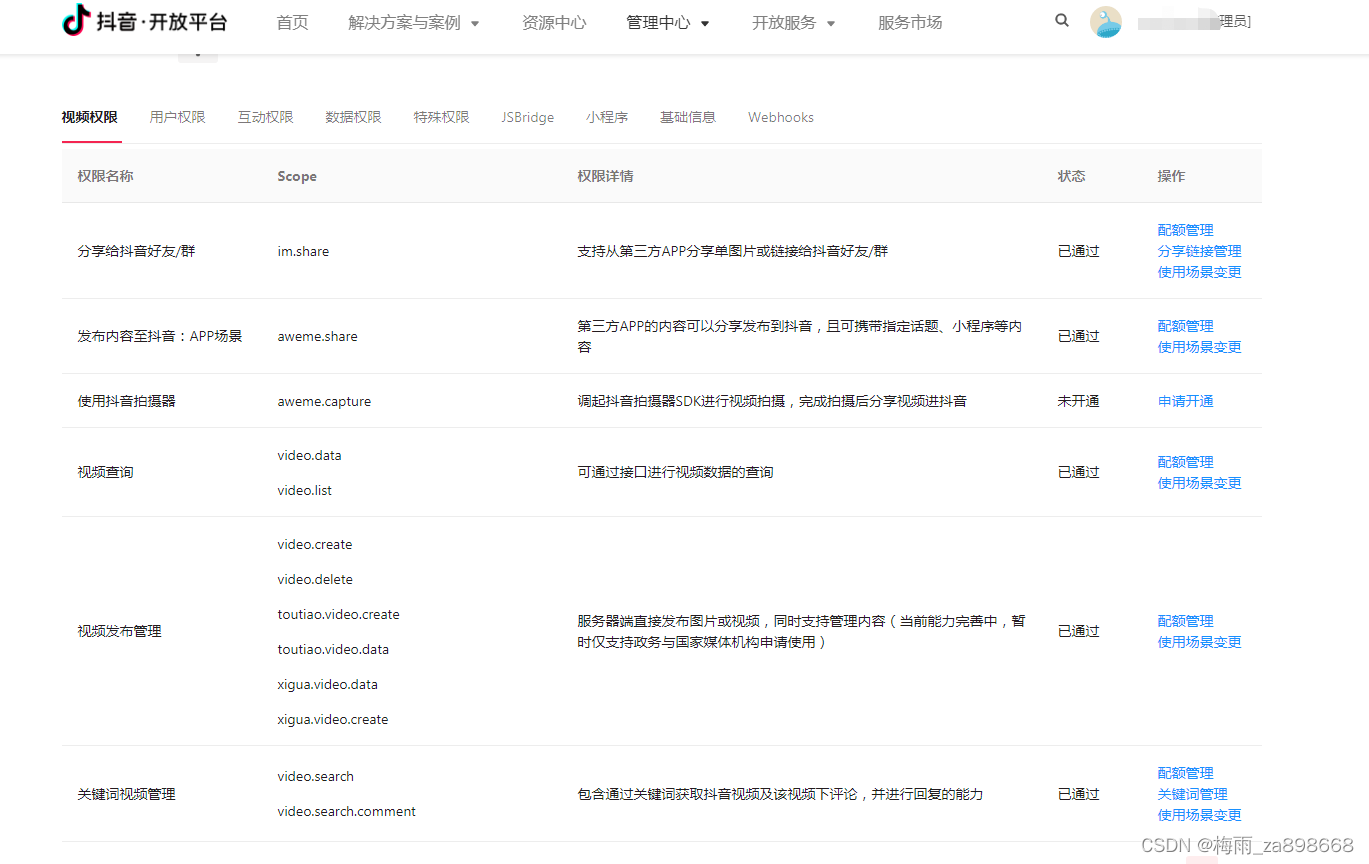
Task: Click the xigua.video.data scope text
Action: click(327, 684)
